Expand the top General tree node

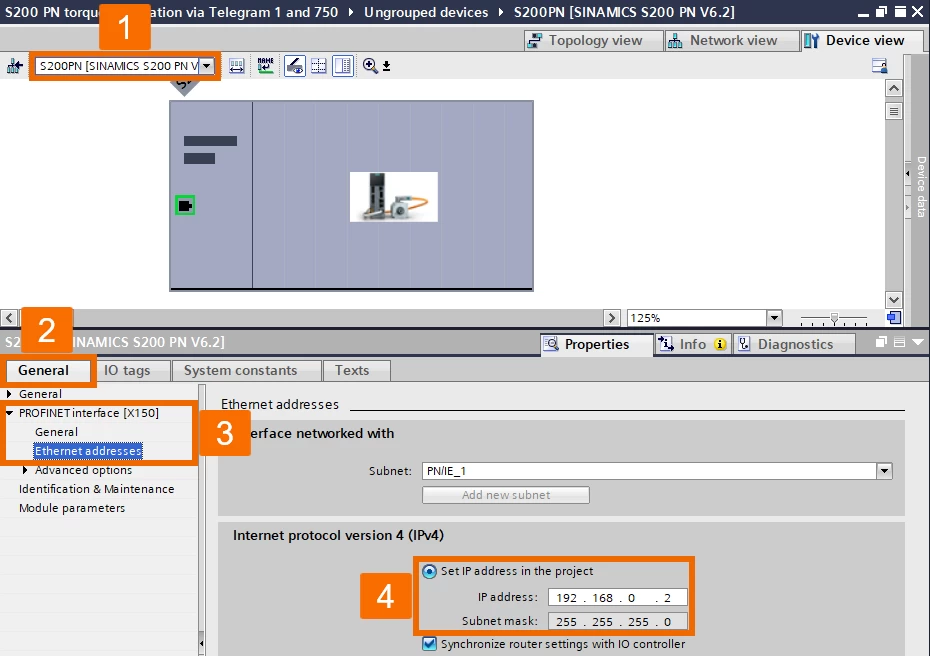click(x=9, y=394)
